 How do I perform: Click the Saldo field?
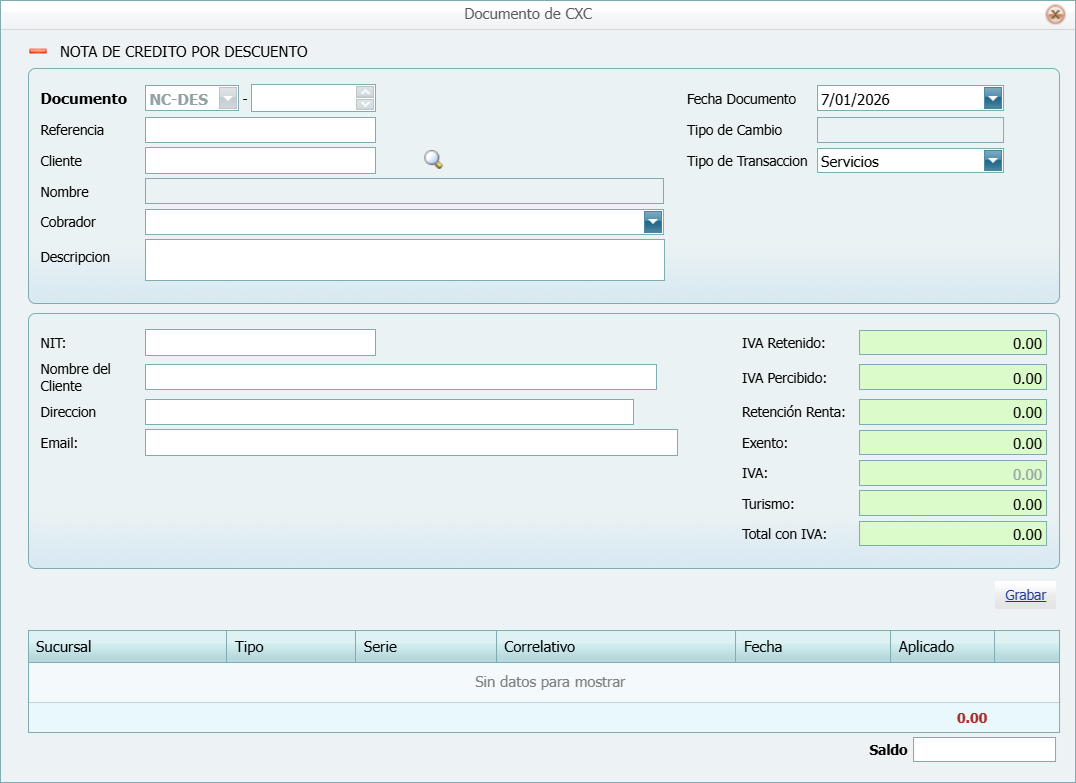[984, 750]
